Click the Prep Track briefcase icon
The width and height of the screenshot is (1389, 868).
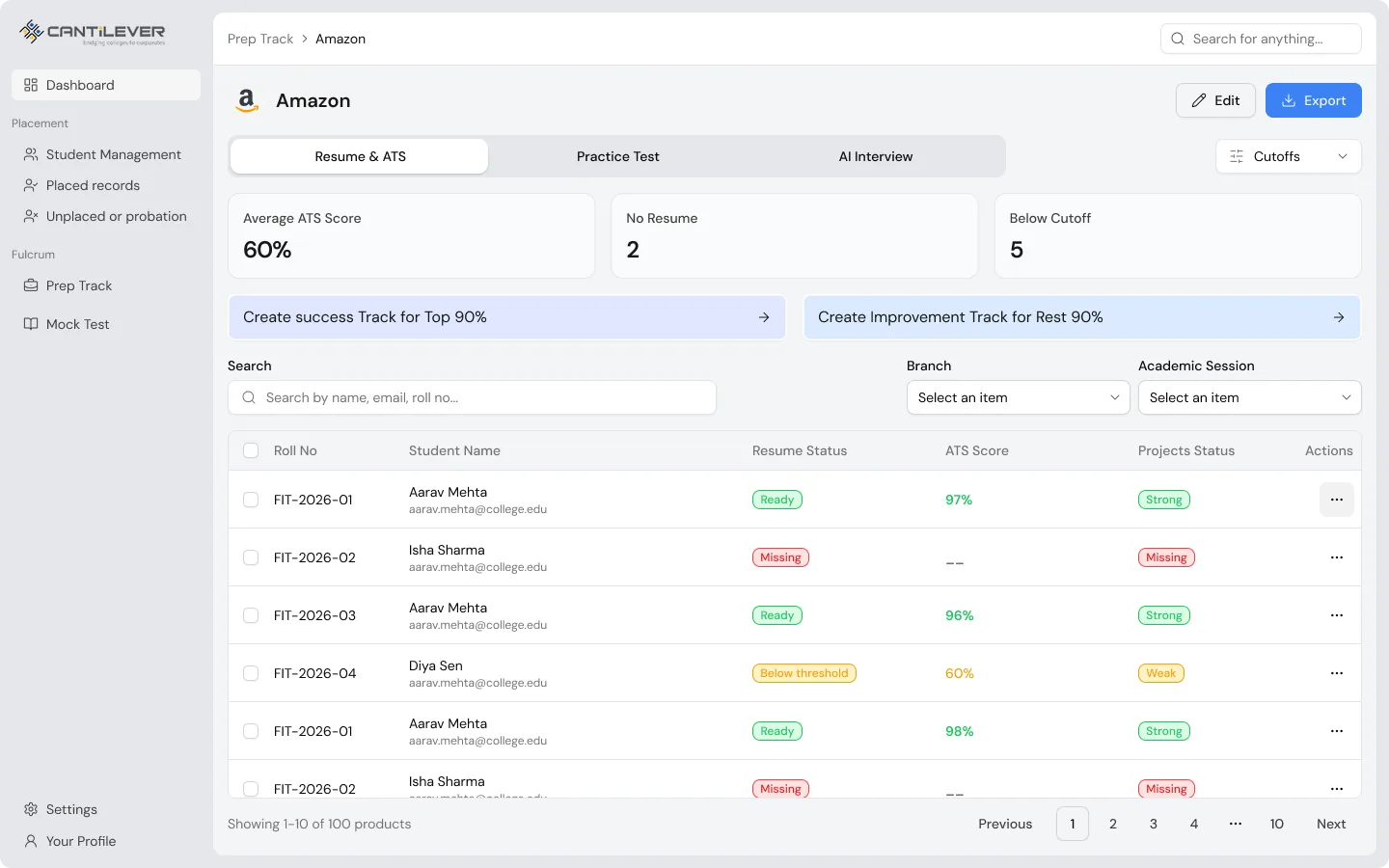click(x=31, y=285)
